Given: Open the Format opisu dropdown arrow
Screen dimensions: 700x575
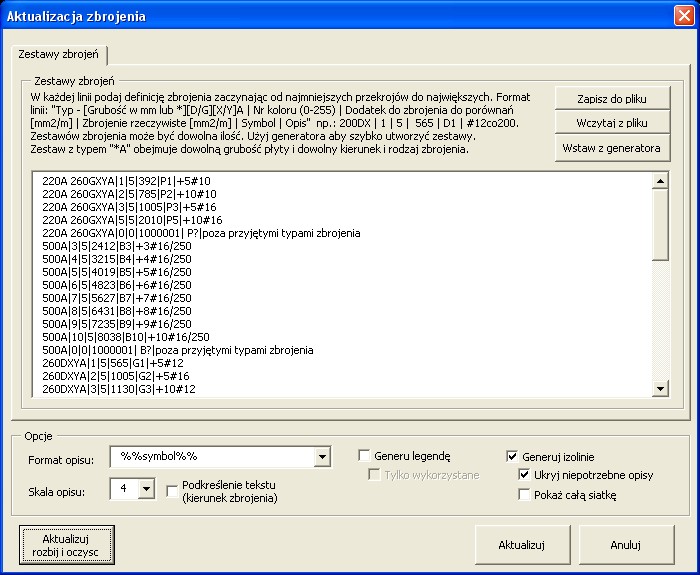Looking at the screenshot, I should pyautogui.click(x=321, y=457).
